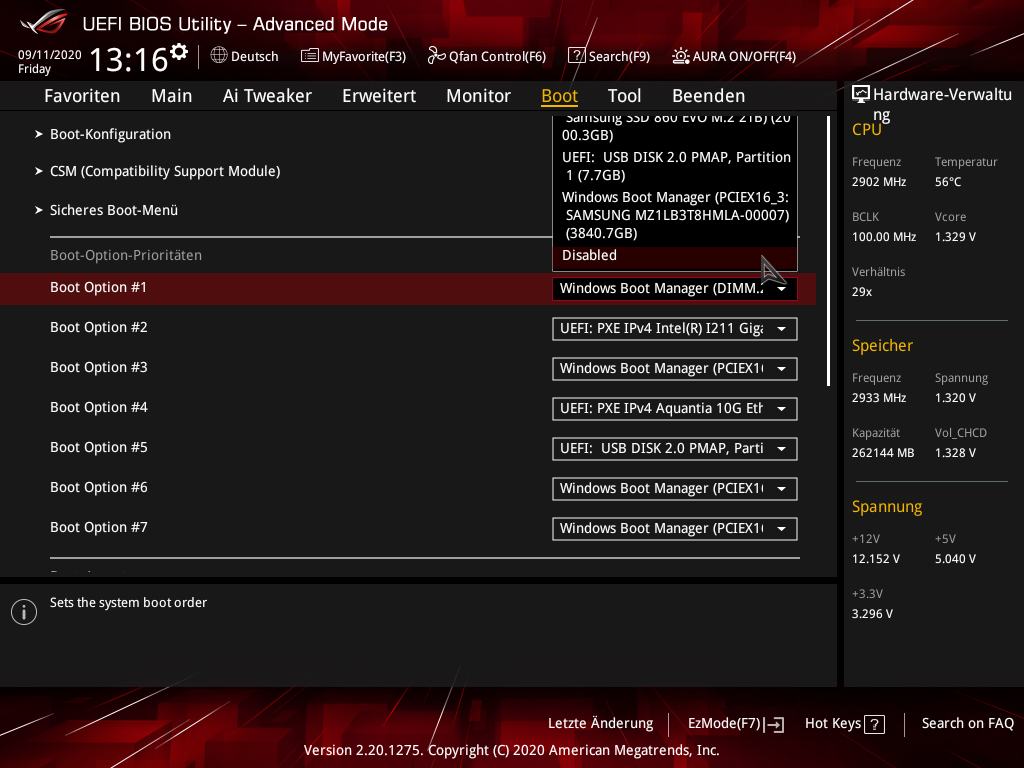
Task: Open Boot Option #4 dropdown
Action: point(675,409)
